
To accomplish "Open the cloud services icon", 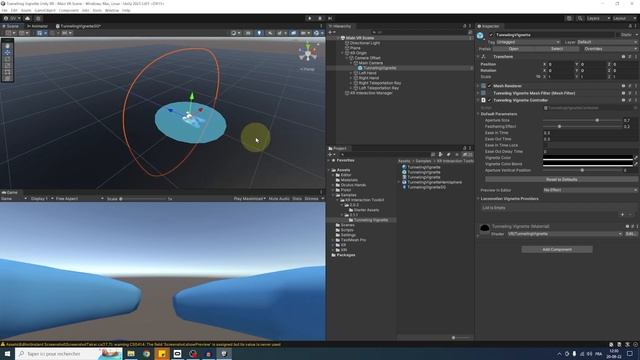I will point(27,18).
